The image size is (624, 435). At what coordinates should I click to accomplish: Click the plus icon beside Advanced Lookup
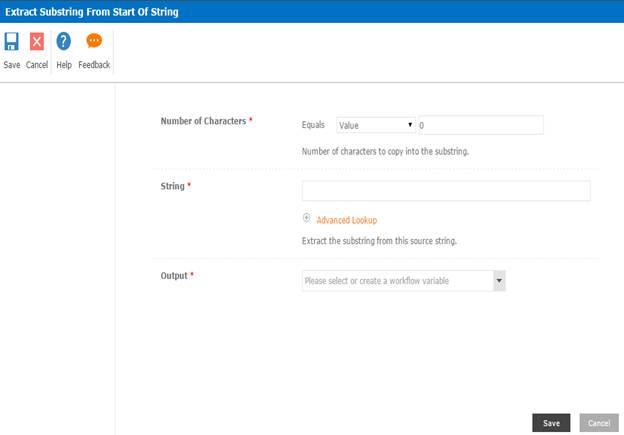(x=306, y=219)
